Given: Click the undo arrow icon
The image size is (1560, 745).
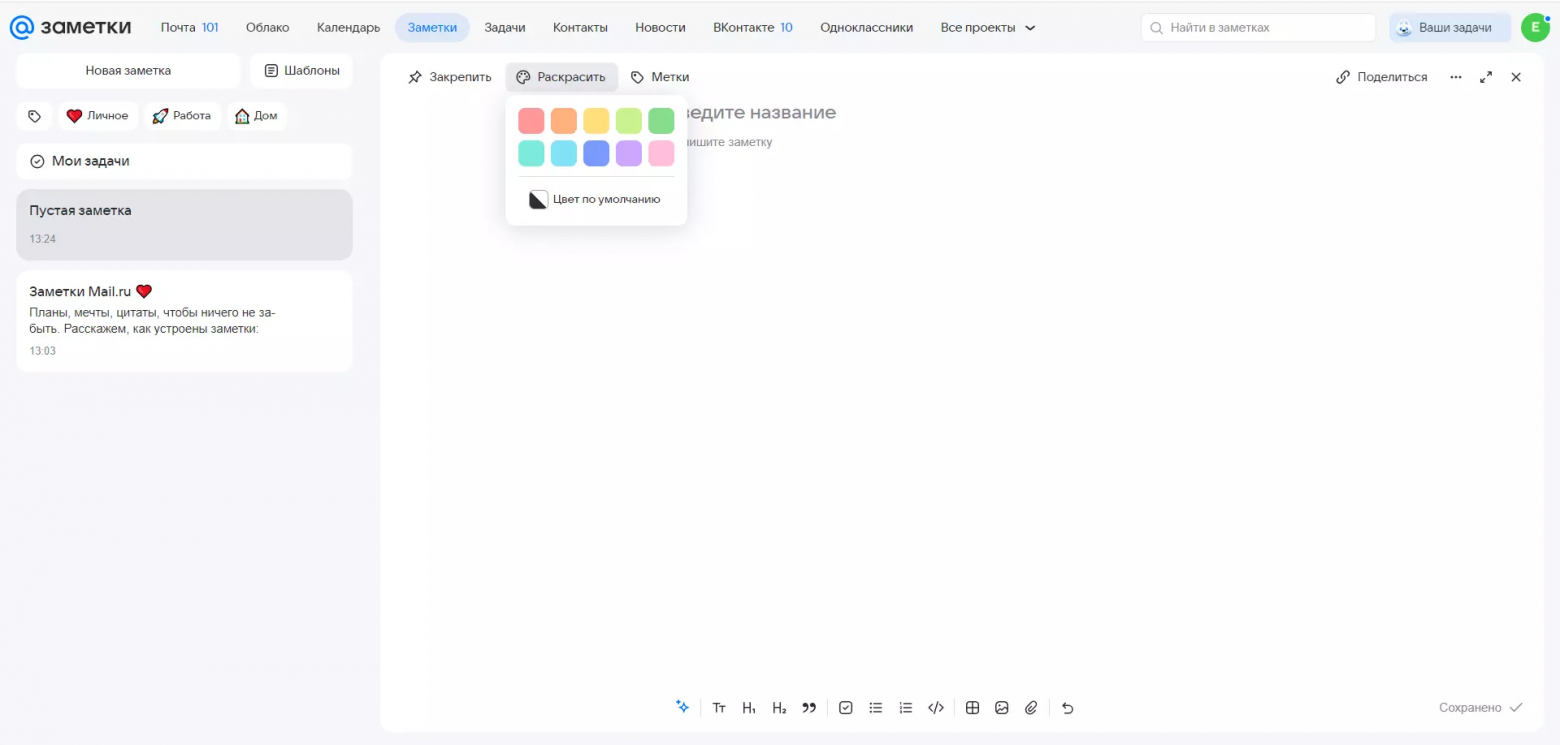Looking at the screenshot, I should (1067, 708).
